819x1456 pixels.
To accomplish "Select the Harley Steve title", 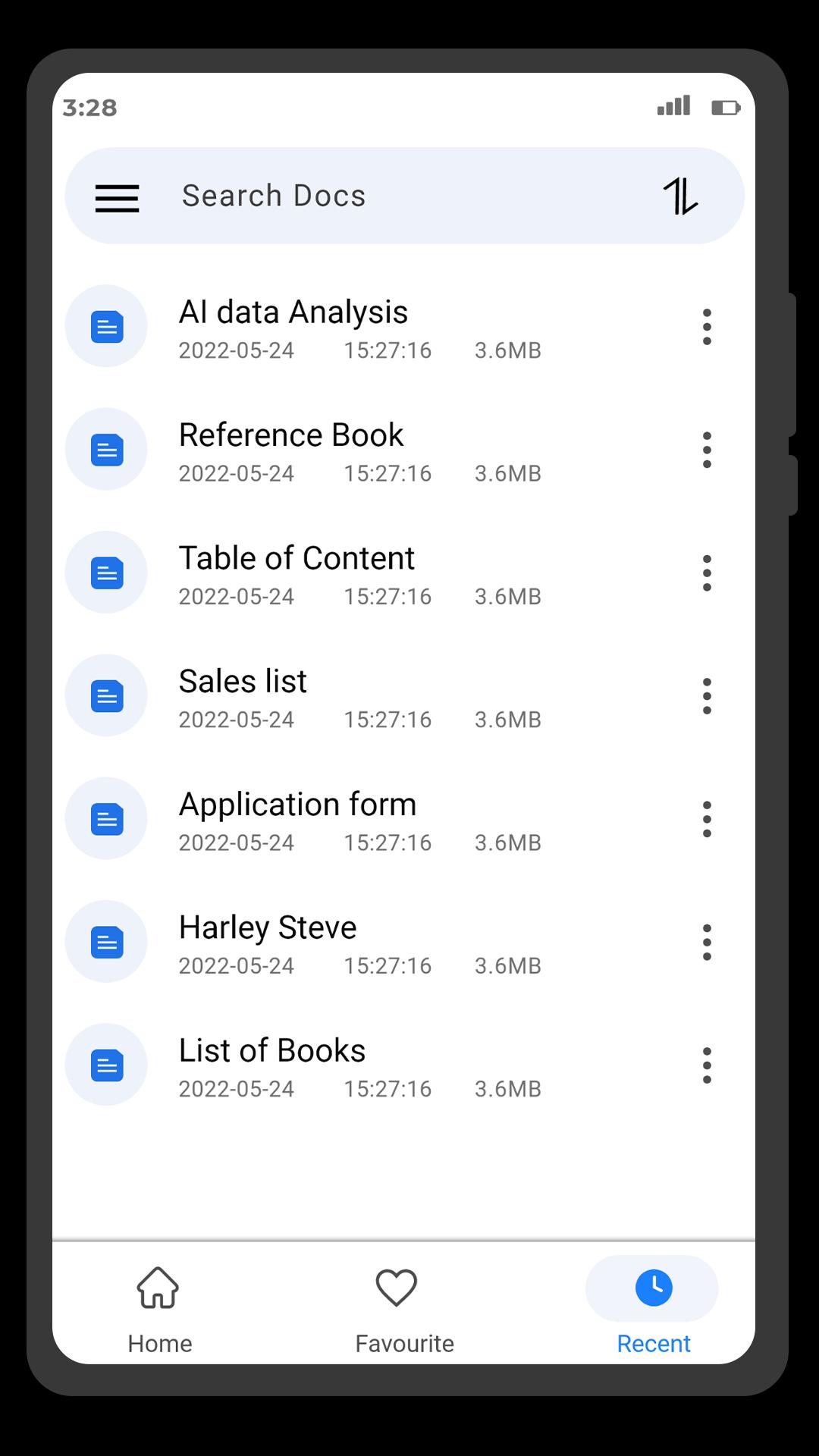I will pyautogui.click(x=268, y=927).
